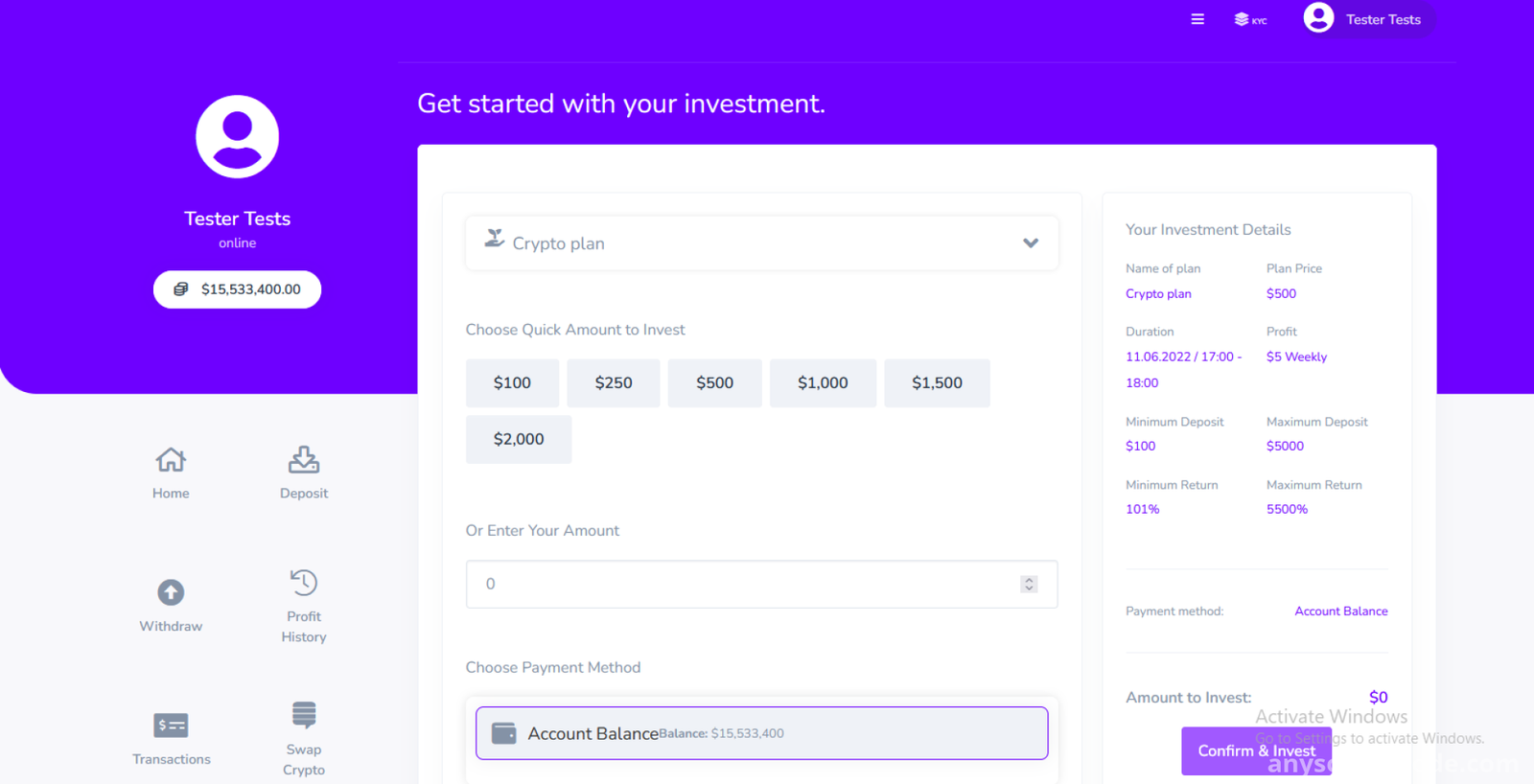Select the $2,000 quick amount

[x=519, y=439]
